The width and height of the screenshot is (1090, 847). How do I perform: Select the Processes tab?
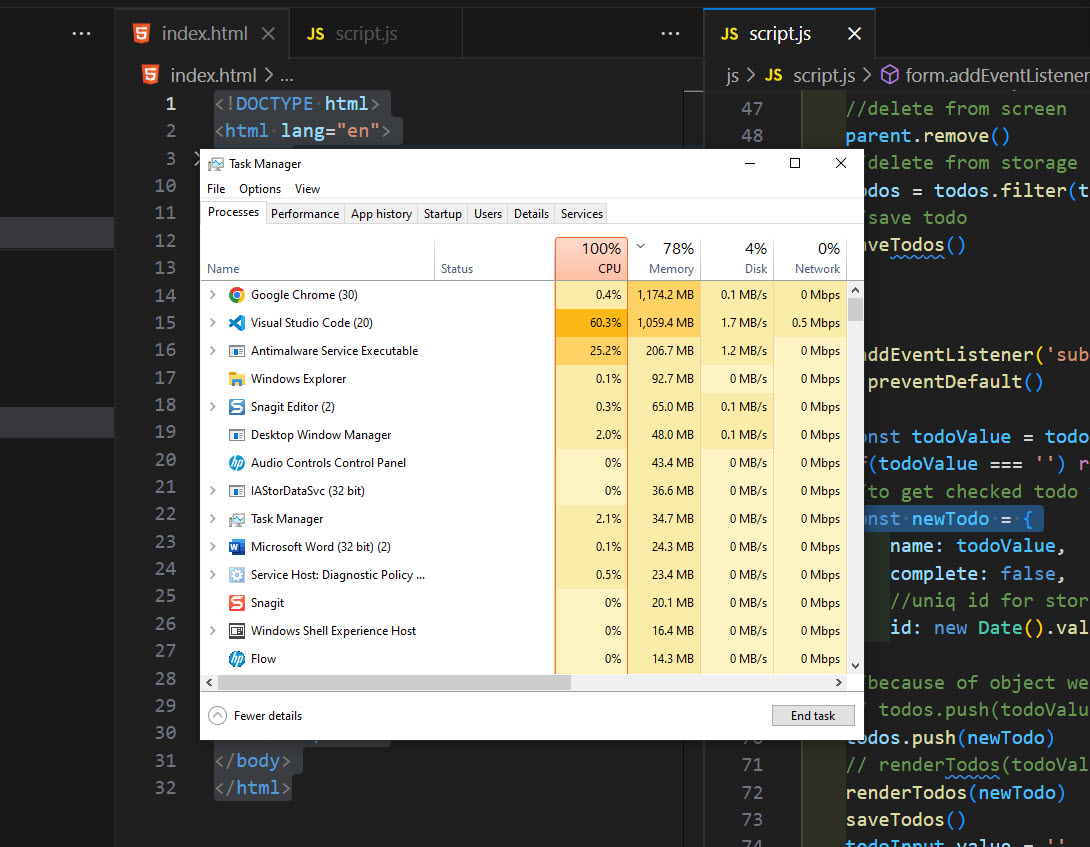pos(234,212)
